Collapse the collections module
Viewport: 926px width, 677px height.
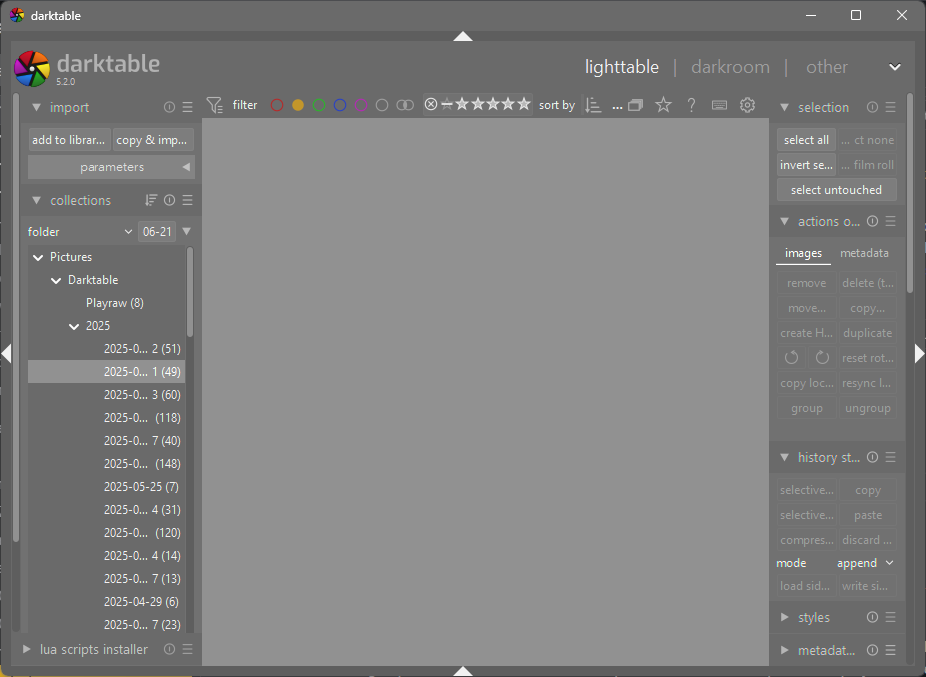(x=37, y=201)
